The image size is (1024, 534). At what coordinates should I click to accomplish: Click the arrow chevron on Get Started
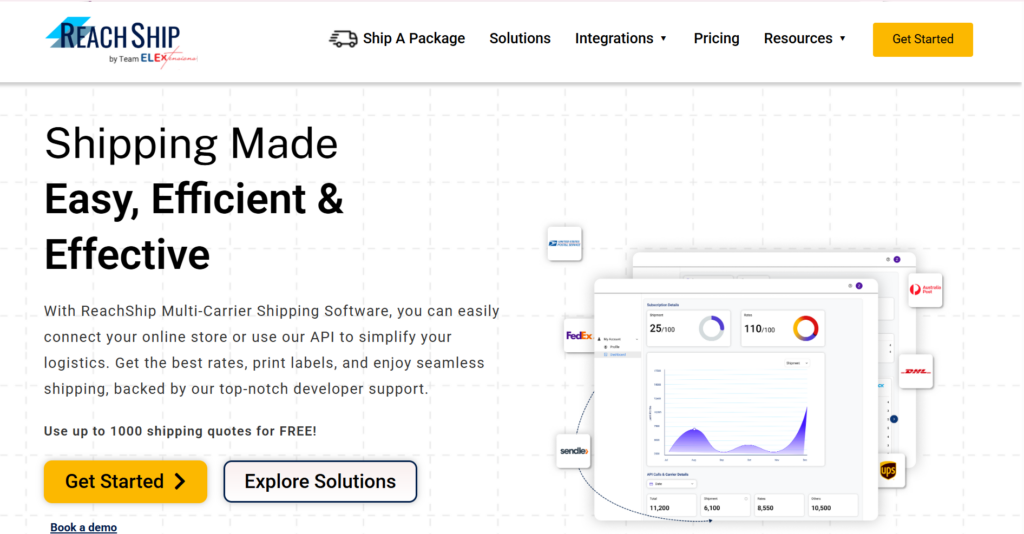180,482
